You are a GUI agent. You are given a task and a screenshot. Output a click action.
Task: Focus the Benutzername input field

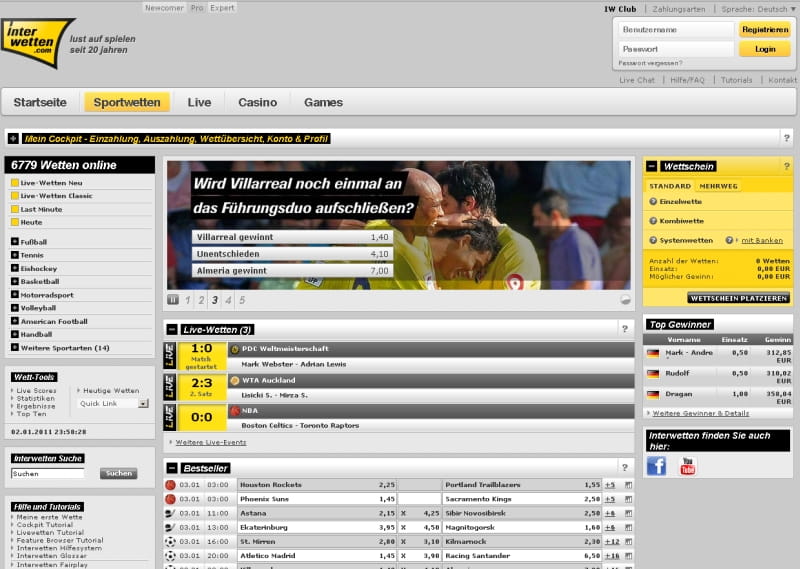pyautogui.click(x=676, y=30)
